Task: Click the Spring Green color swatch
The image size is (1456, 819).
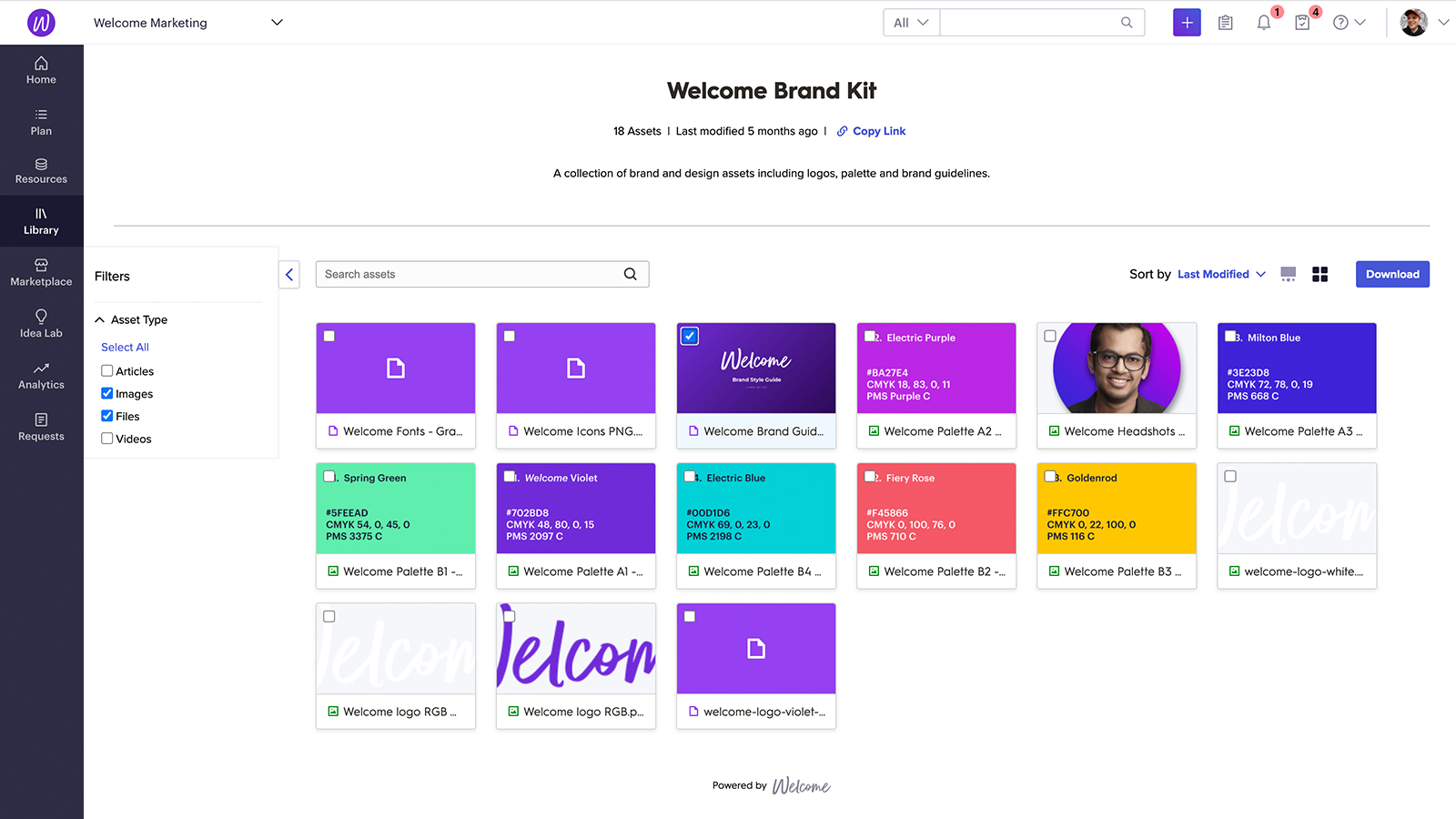Action: tap(396, 508)
